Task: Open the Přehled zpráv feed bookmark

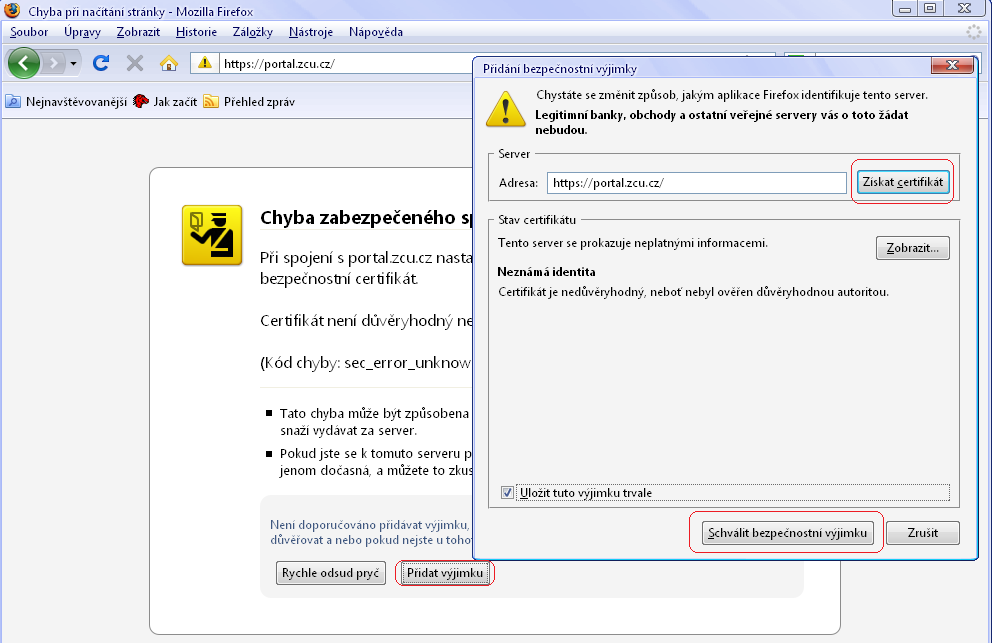Action: tap(249, 101)
